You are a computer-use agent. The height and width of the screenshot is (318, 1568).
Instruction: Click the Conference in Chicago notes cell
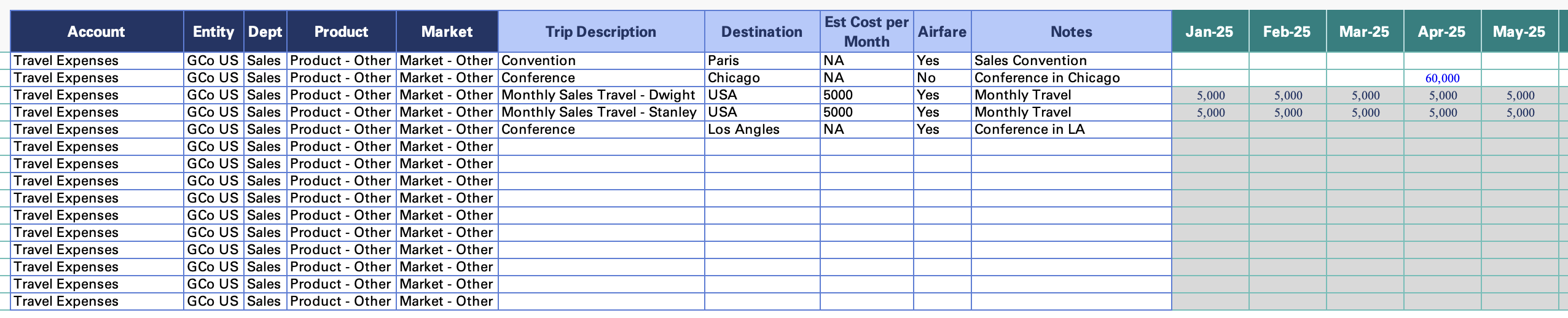pyautogui.click(x=1071, y=78)
